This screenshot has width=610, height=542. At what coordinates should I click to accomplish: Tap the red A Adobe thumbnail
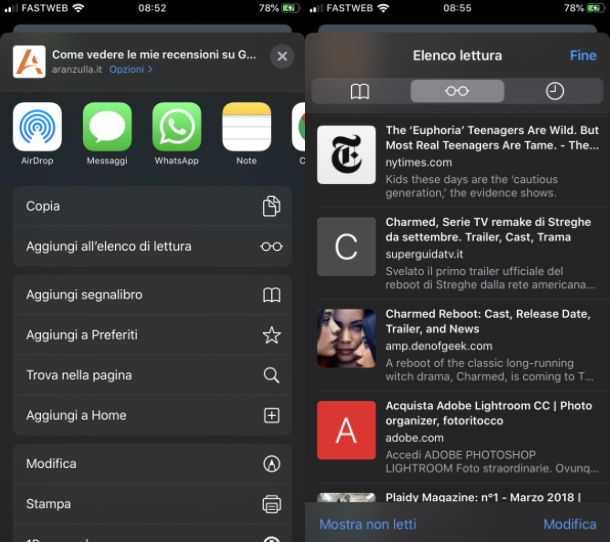(x=346, y=430)
